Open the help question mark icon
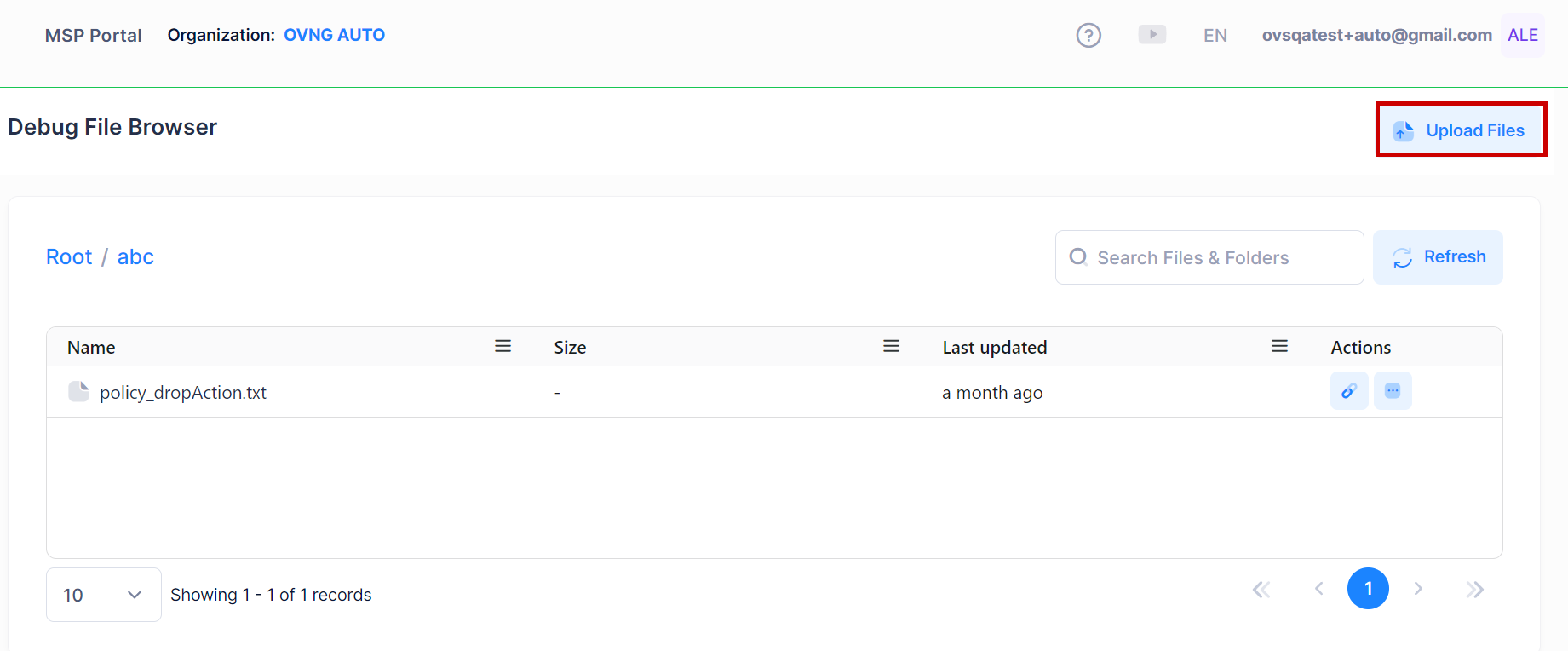Viewport: 1568px width, 651px height. (1088, 35)
